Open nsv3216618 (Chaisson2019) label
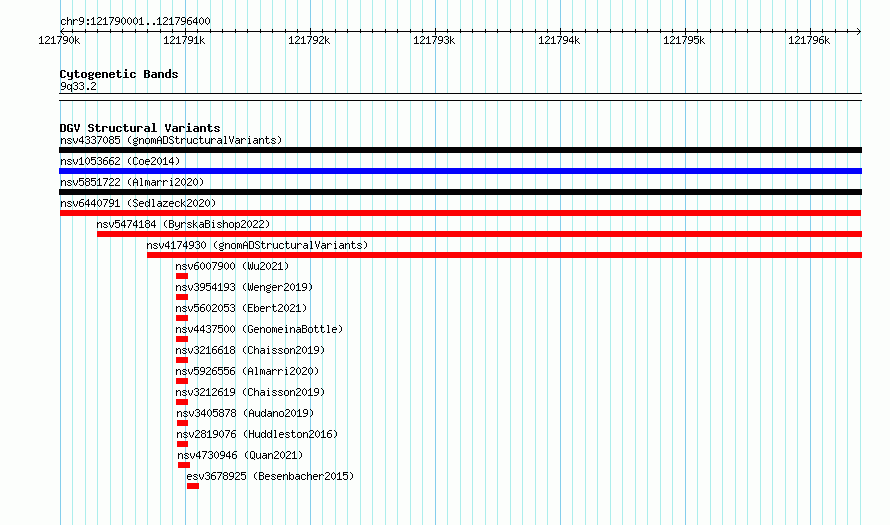The image size is (890, 525). [x=250, y=350]
